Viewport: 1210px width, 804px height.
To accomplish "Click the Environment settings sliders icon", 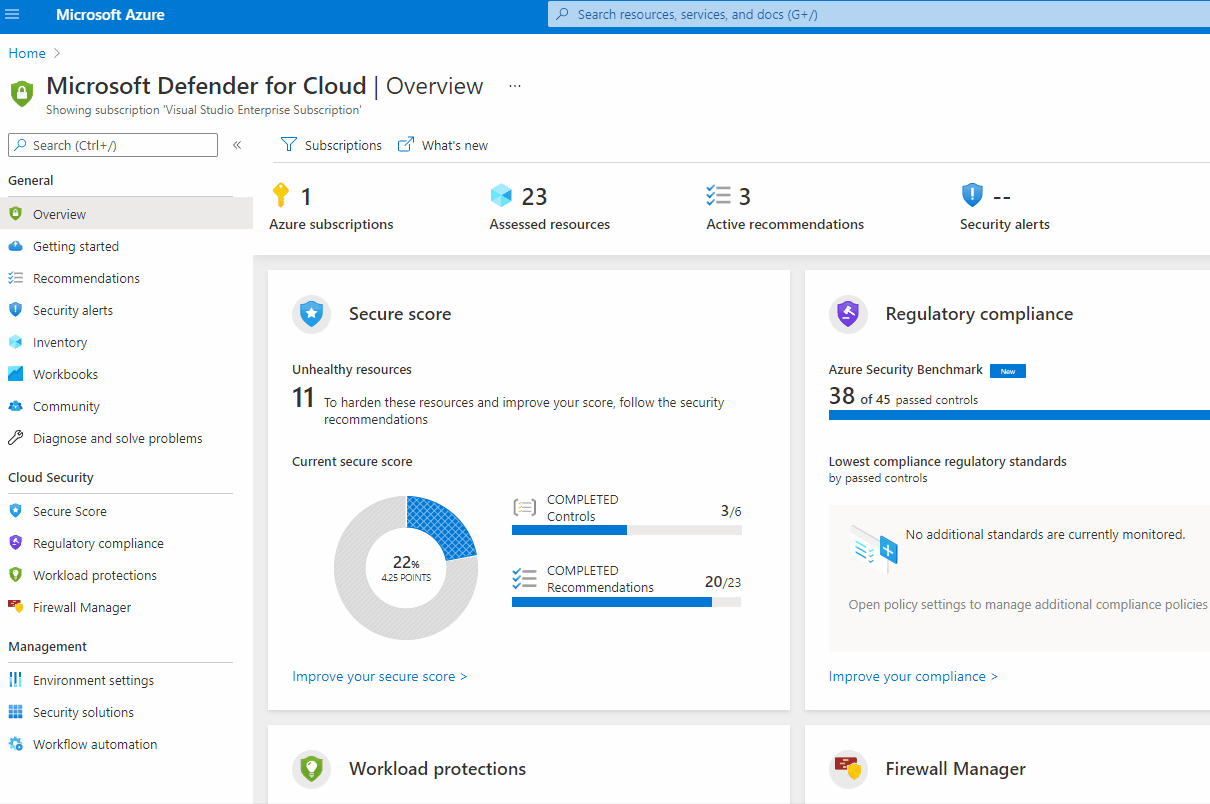I will point(15,680).
